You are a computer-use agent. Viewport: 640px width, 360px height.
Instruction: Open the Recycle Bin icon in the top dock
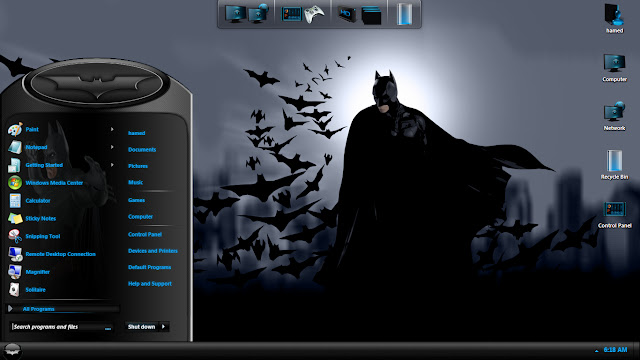click(404, 14)
